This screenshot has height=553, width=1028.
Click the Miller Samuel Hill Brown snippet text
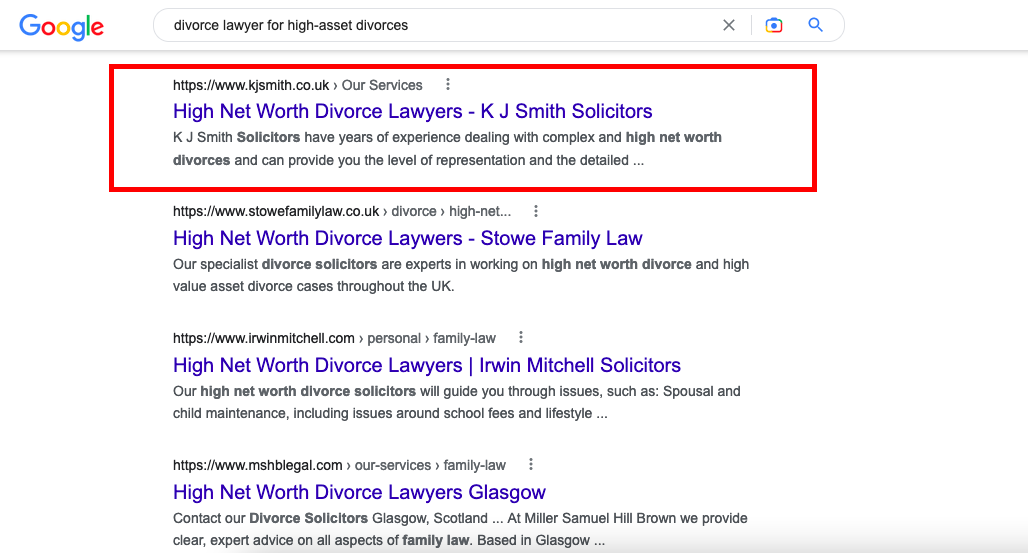click(x=460, y=529)
